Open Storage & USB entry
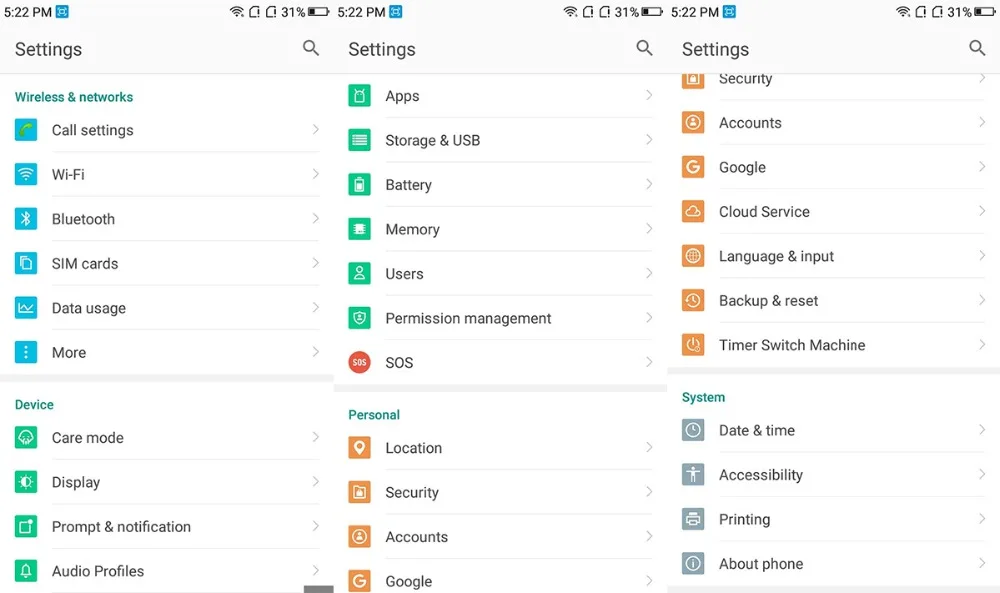The width and height of the screenshot is (1000, 593). click(x=500, y=140)
